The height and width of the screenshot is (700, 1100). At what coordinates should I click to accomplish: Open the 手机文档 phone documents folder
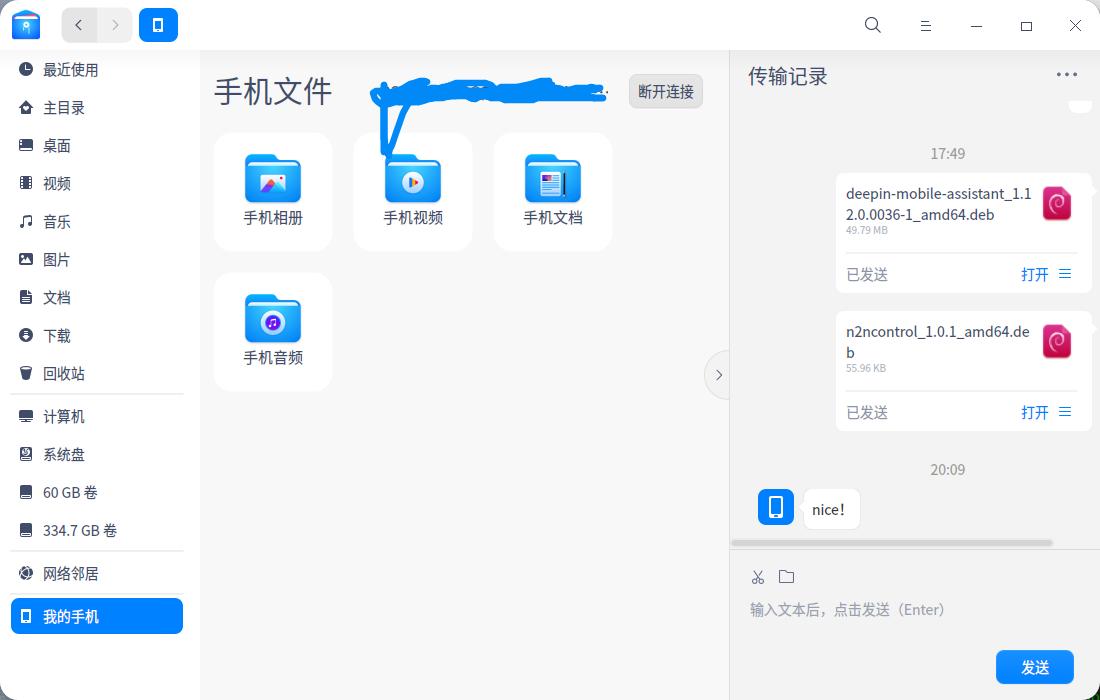(x=552, y=192)
